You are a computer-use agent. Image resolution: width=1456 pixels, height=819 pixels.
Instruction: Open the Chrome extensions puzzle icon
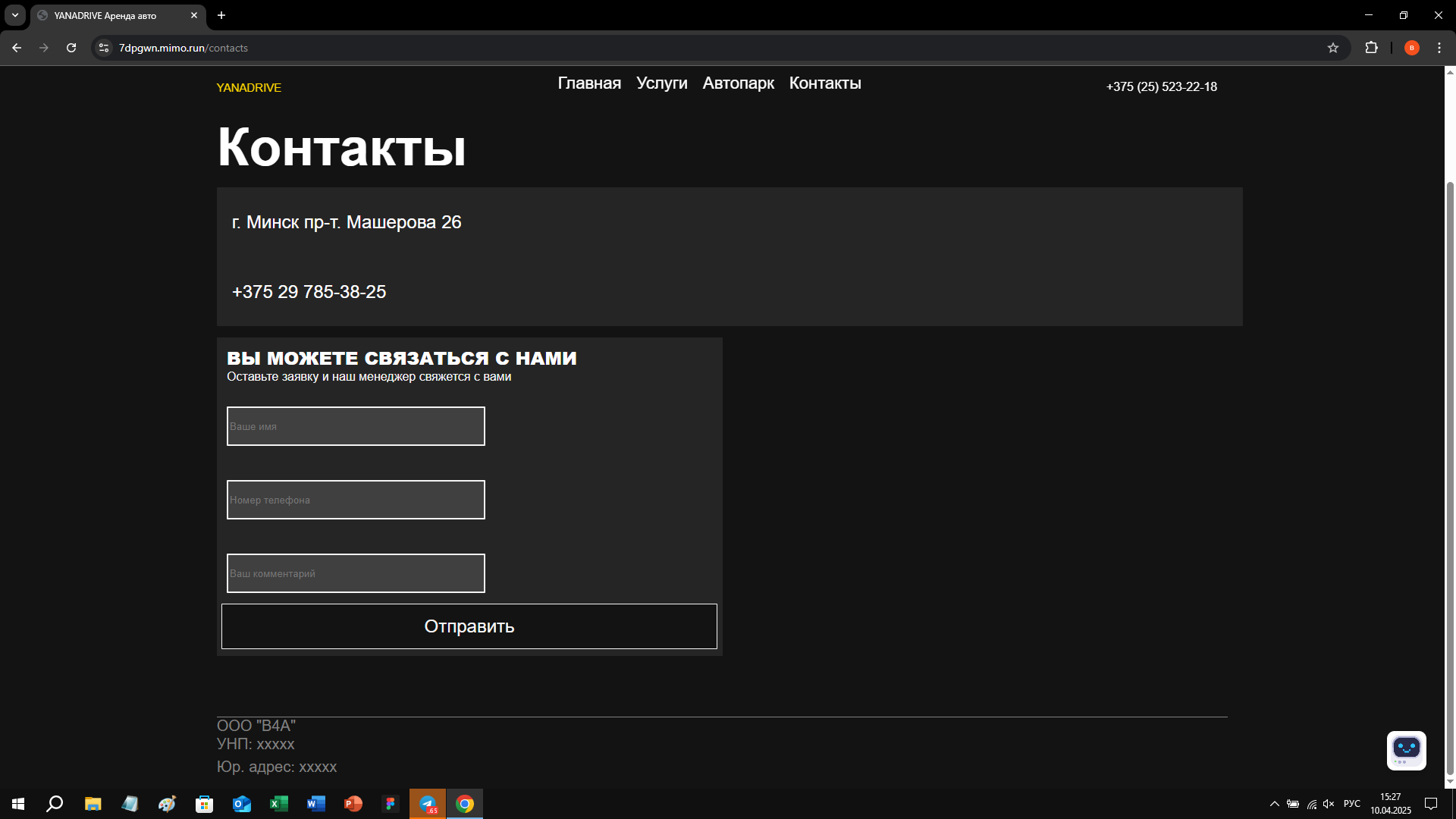(1371, 48)
